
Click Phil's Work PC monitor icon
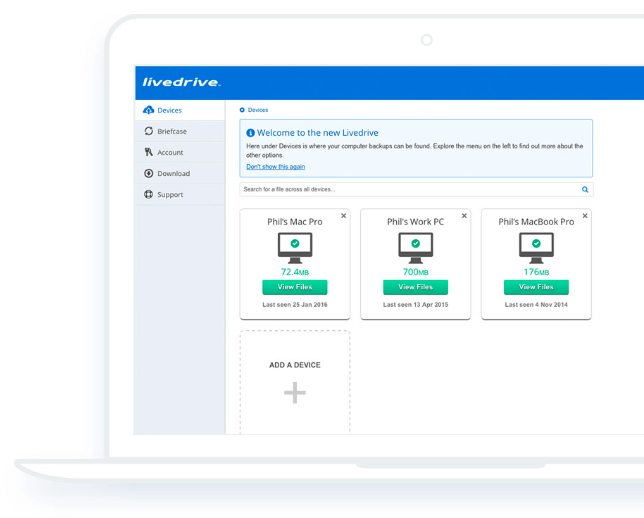(416, 248)
